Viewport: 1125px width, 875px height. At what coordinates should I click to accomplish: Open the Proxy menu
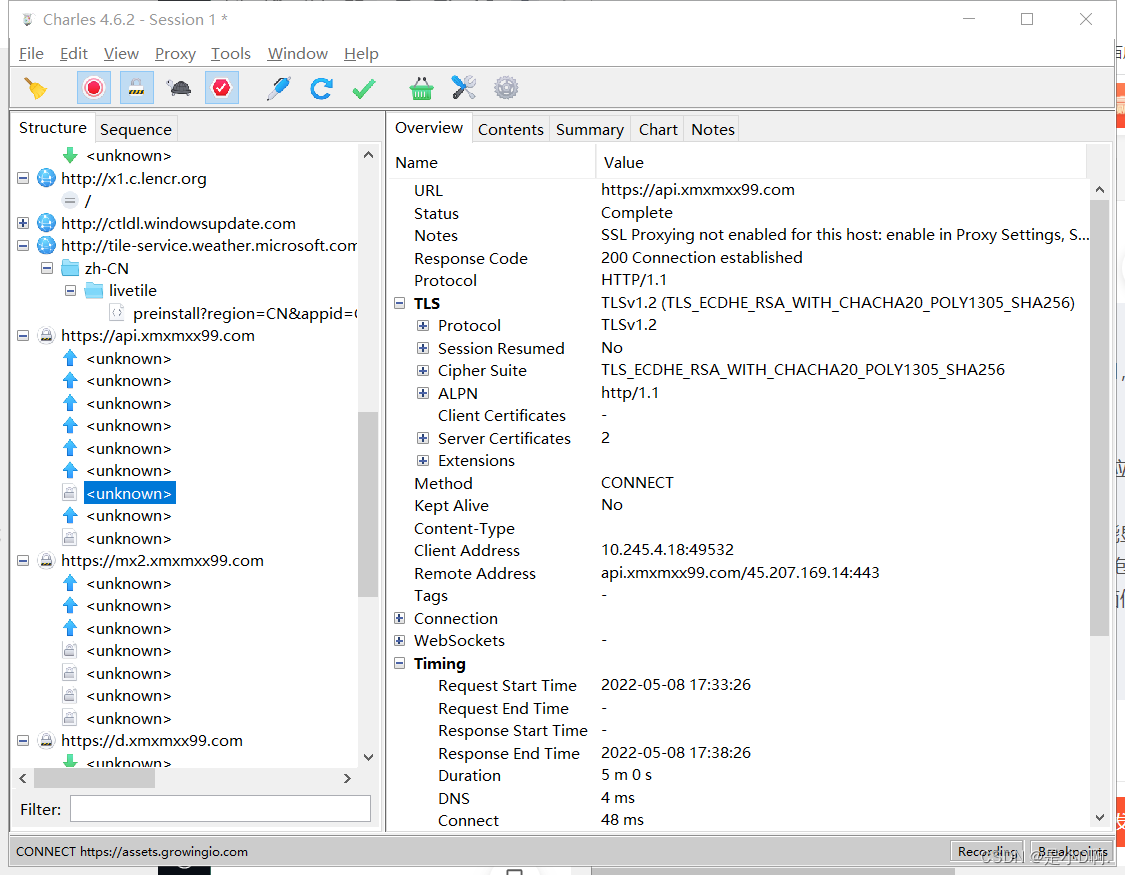[175, 54]
